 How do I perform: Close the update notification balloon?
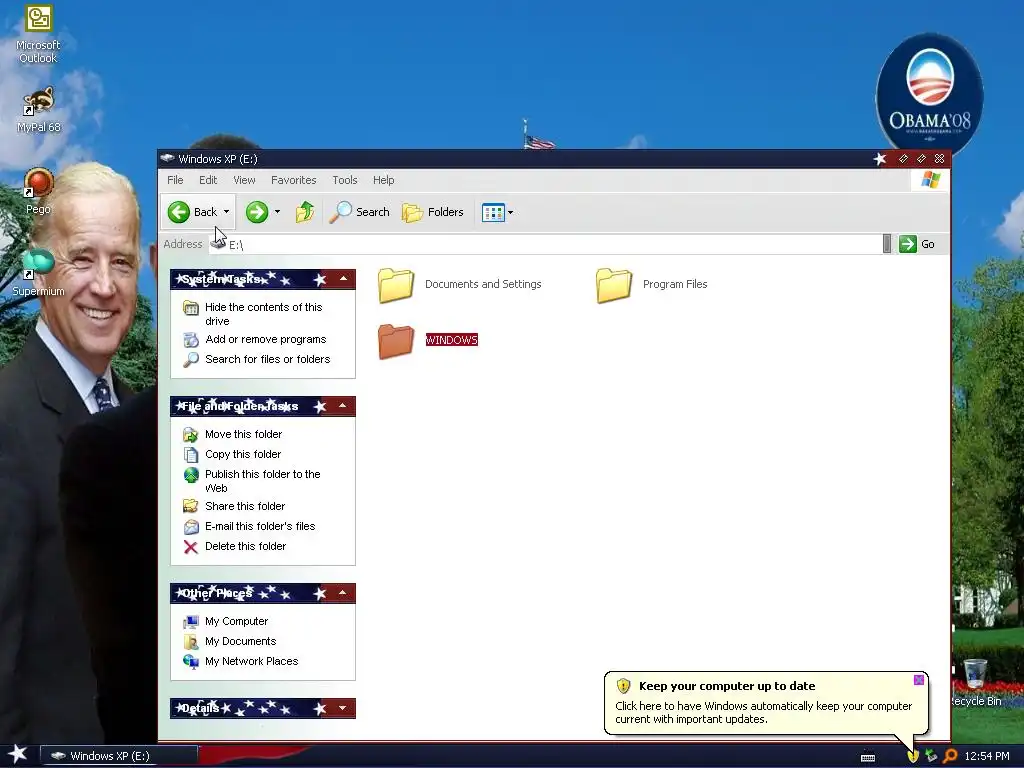click(x=918, y=680)
